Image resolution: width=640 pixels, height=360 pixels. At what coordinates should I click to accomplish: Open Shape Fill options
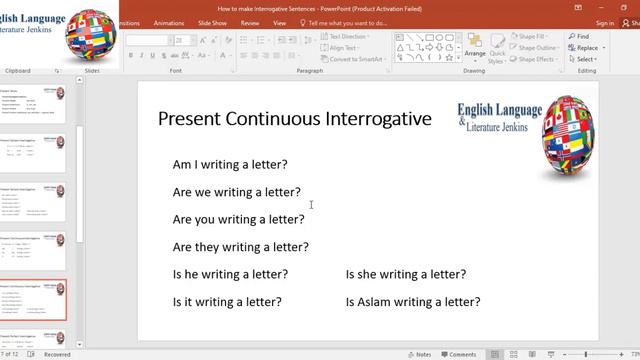[x=529, y=36]
